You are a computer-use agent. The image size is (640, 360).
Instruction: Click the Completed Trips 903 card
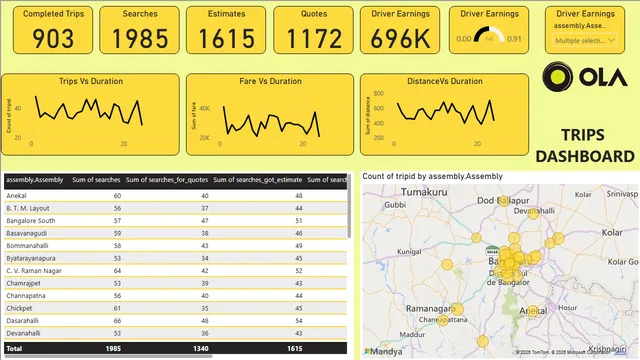point(53,30)
